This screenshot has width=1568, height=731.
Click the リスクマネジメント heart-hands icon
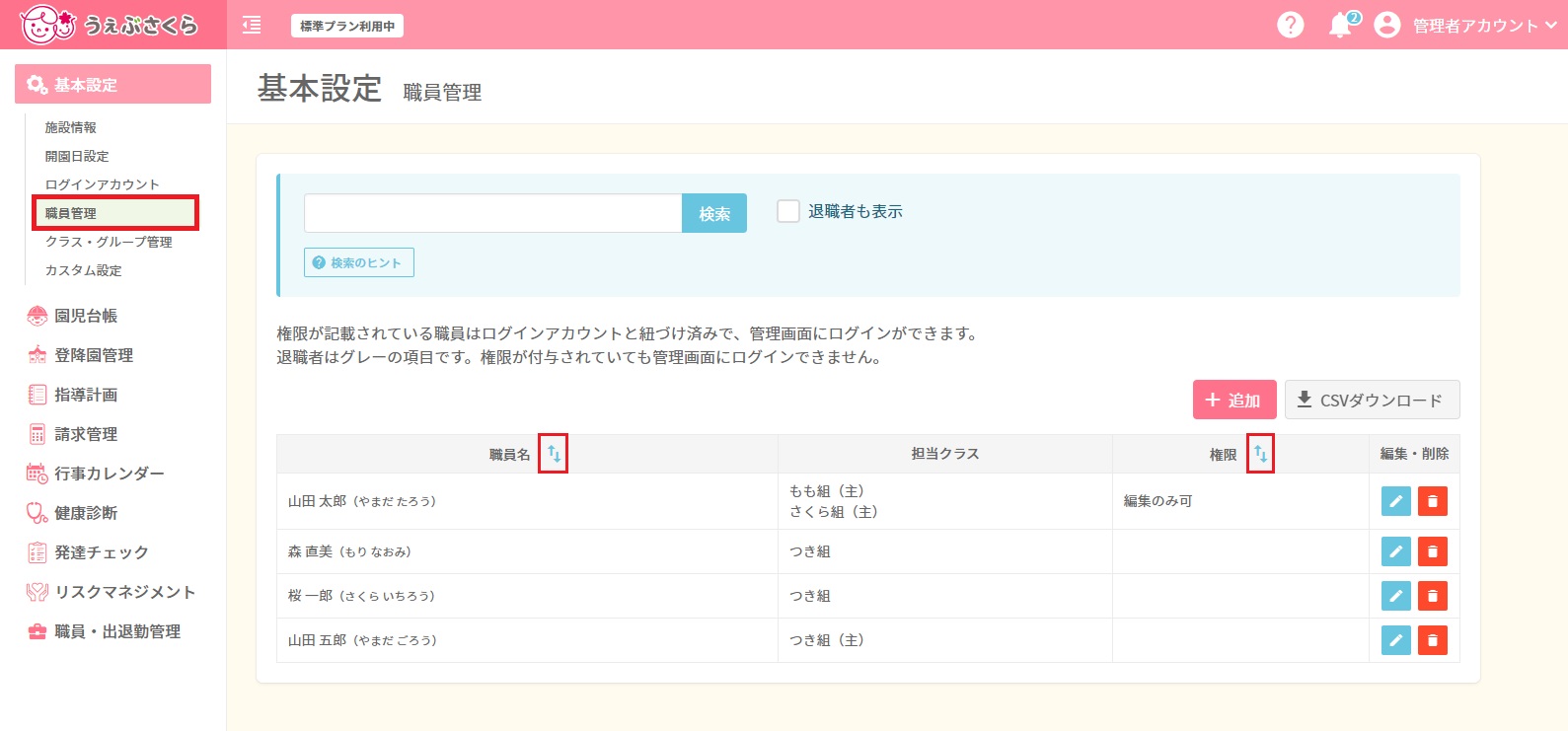37,592
